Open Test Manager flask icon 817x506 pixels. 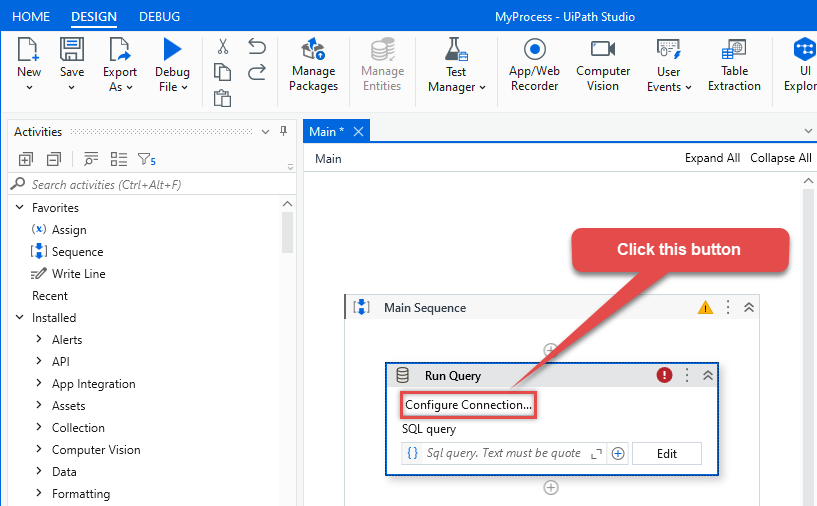(456, 50)
